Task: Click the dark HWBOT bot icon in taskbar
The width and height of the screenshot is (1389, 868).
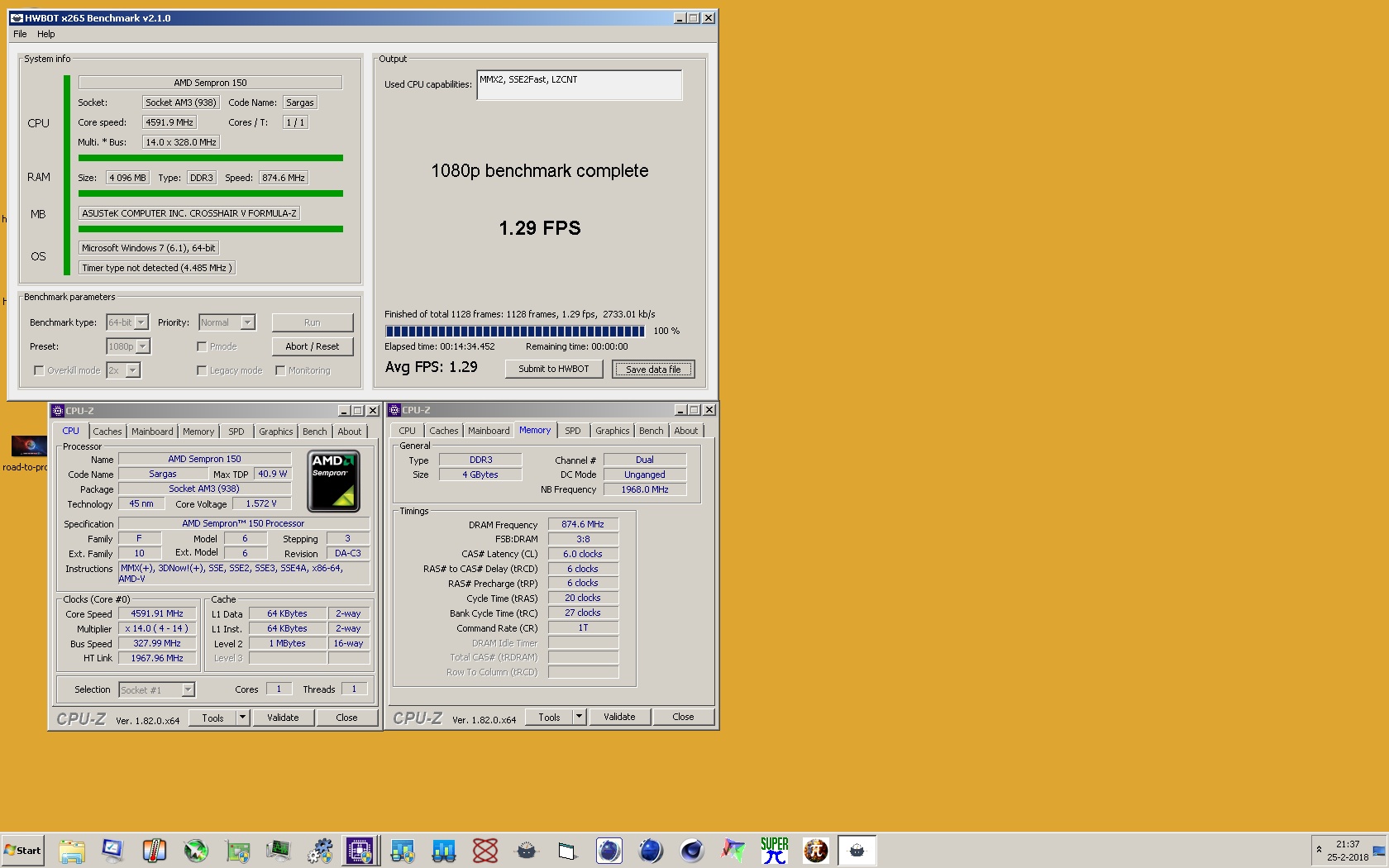Action: click(x=527, y=851)
